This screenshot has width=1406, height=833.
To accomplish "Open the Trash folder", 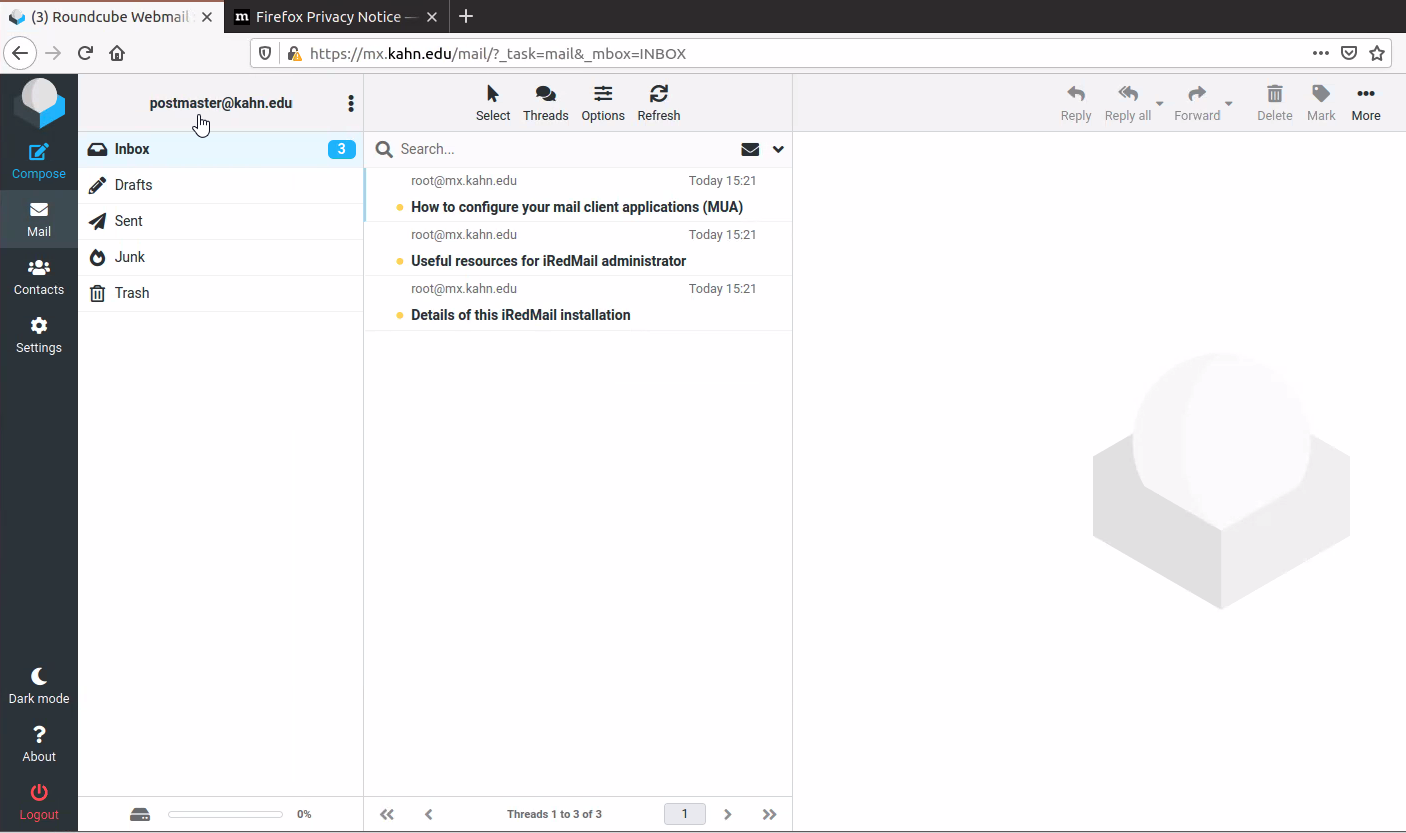I will pos(221,293).
